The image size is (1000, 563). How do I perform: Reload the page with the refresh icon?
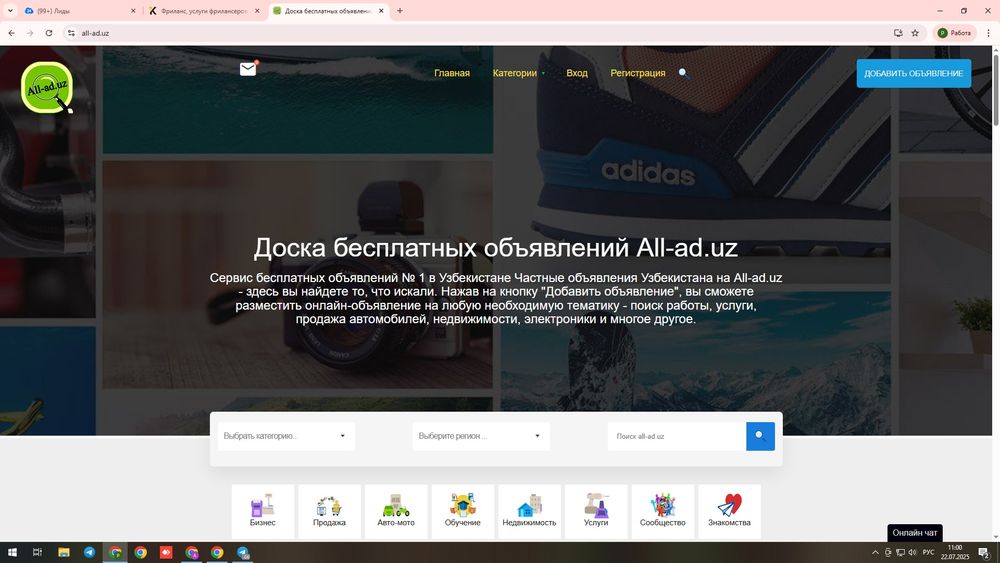click(x=48, y=33)
